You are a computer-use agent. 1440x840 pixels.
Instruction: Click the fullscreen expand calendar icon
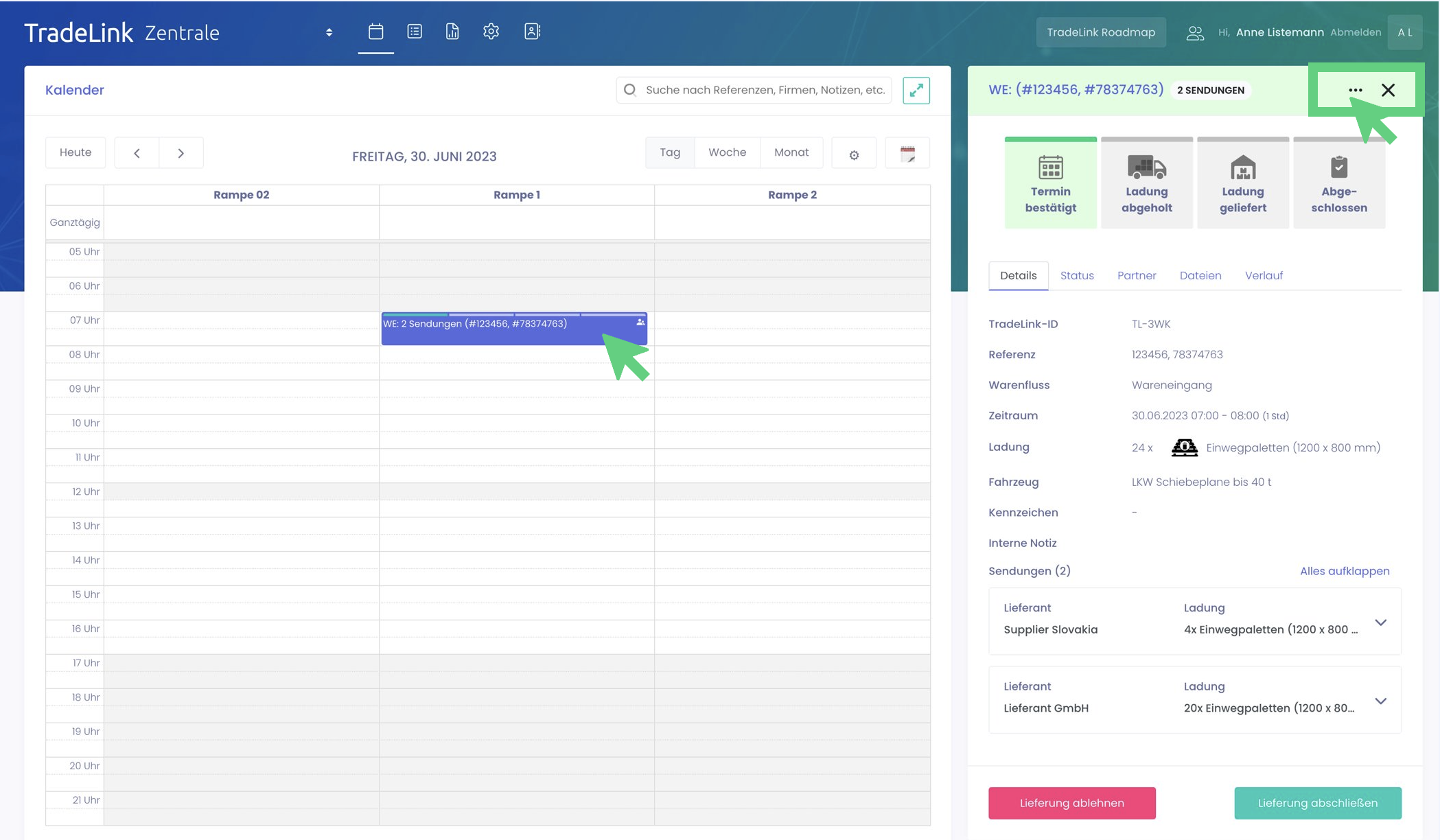click(x=916, y=91)
